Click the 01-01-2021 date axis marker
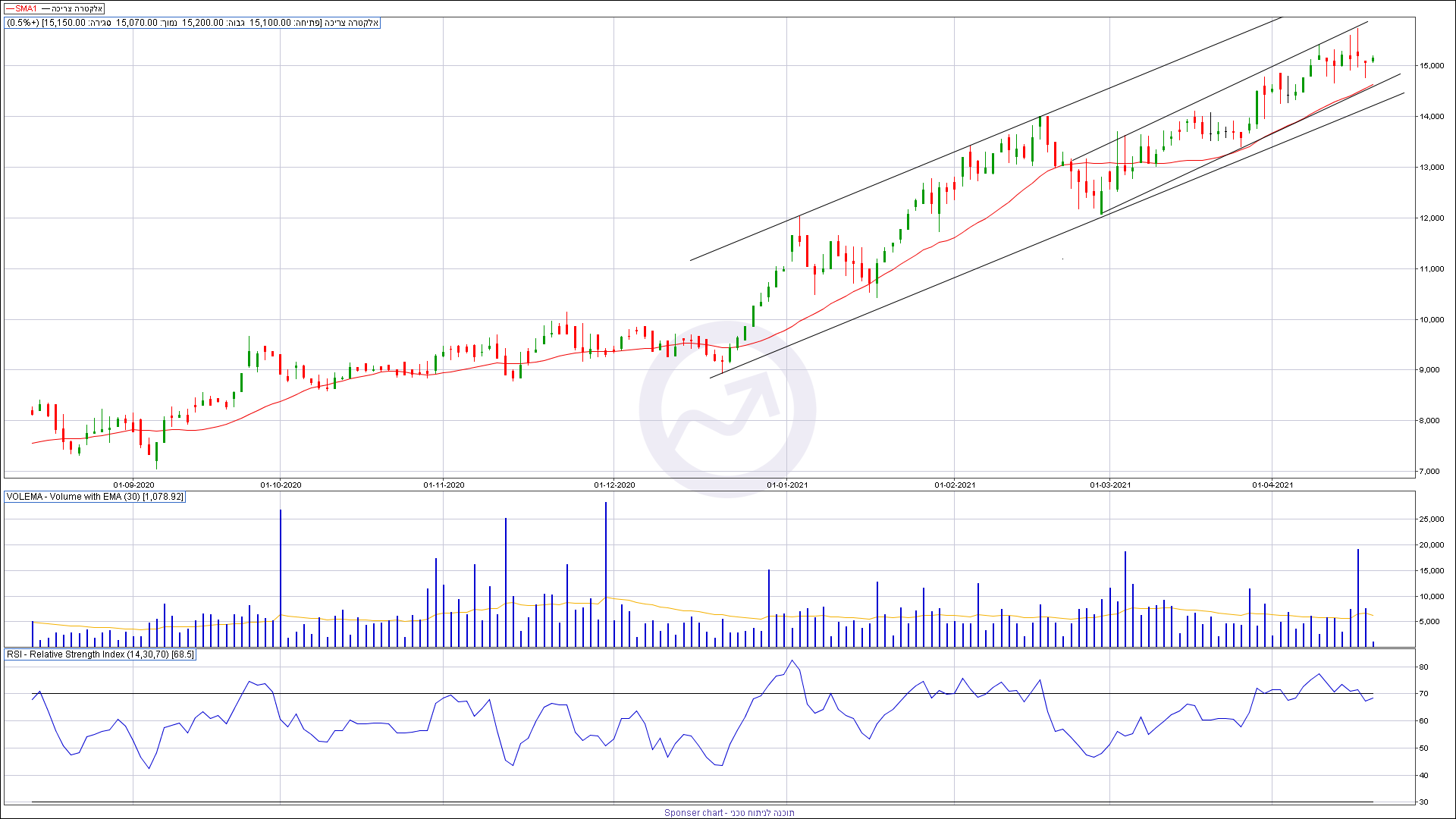Screen dimensions: 1456x819 (787, 485)
